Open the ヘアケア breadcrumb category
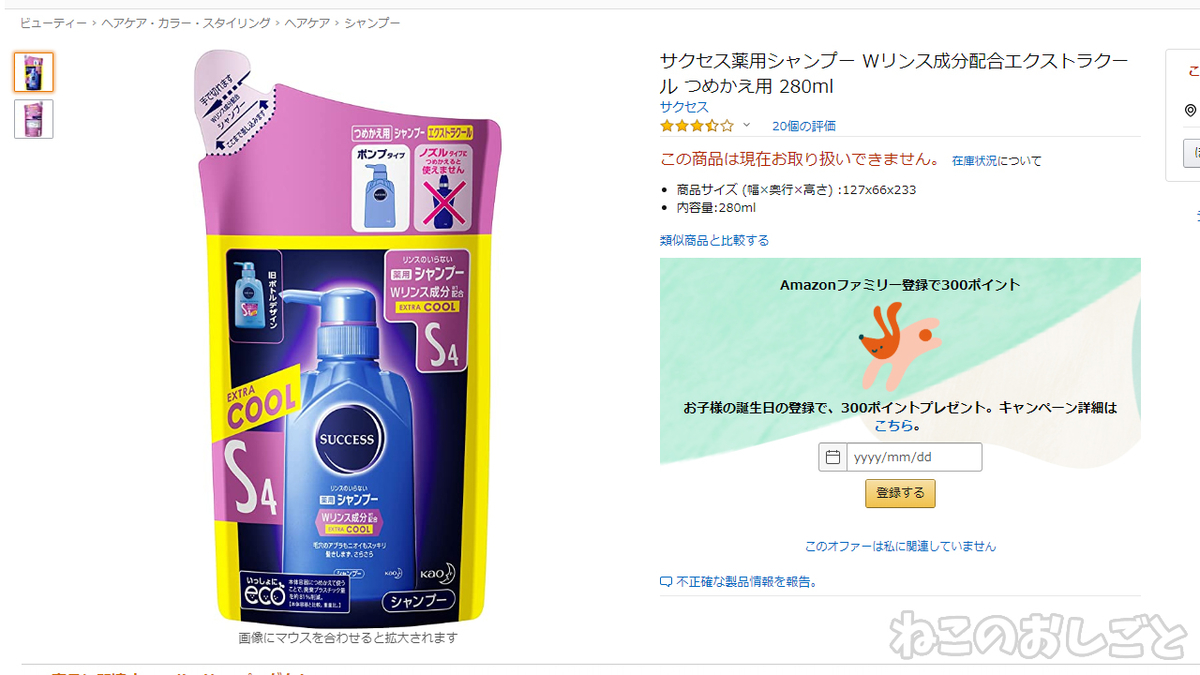 (x=307, y=22)
